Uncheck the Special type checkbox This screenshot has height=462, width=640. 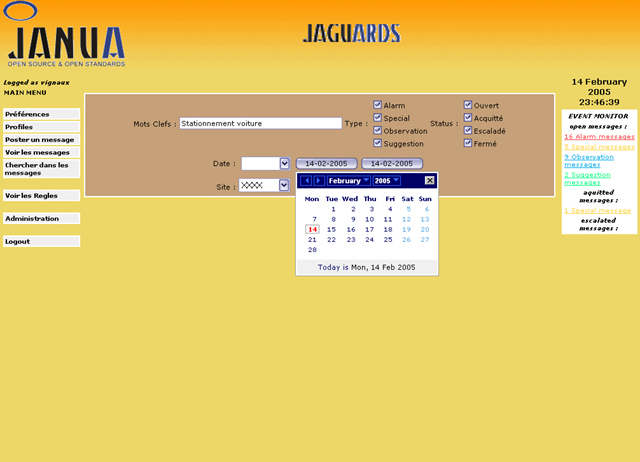click(x=377, y=118)
